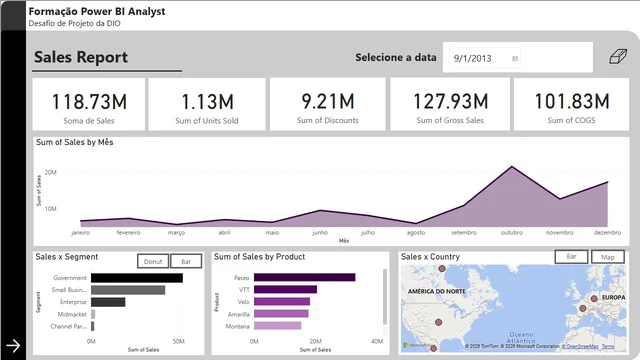640x360 pixels.
Task: Click the United States bubble on map
Action: [438, 322]
